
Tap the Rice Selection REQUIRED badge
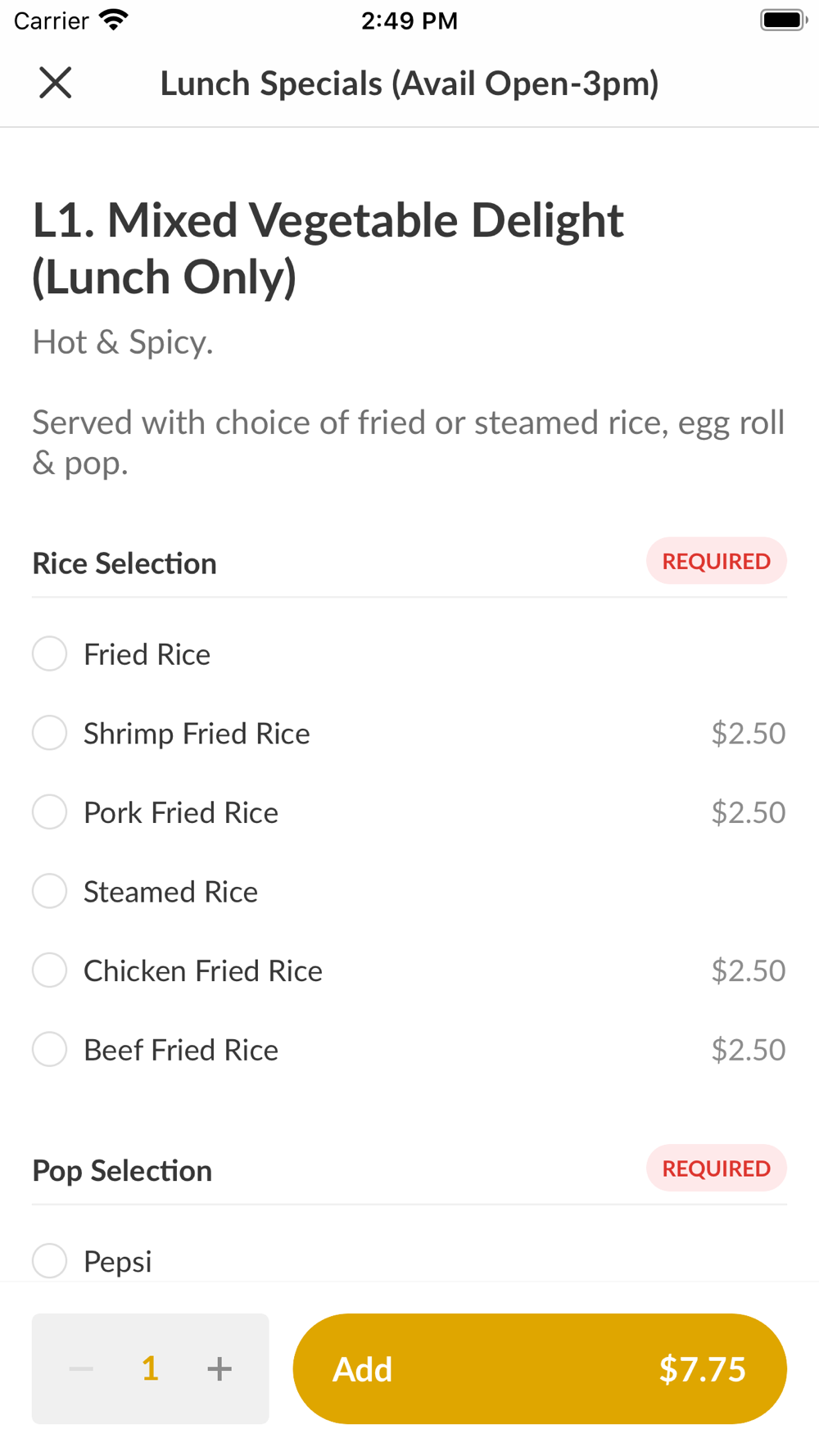tap(717, 561)
